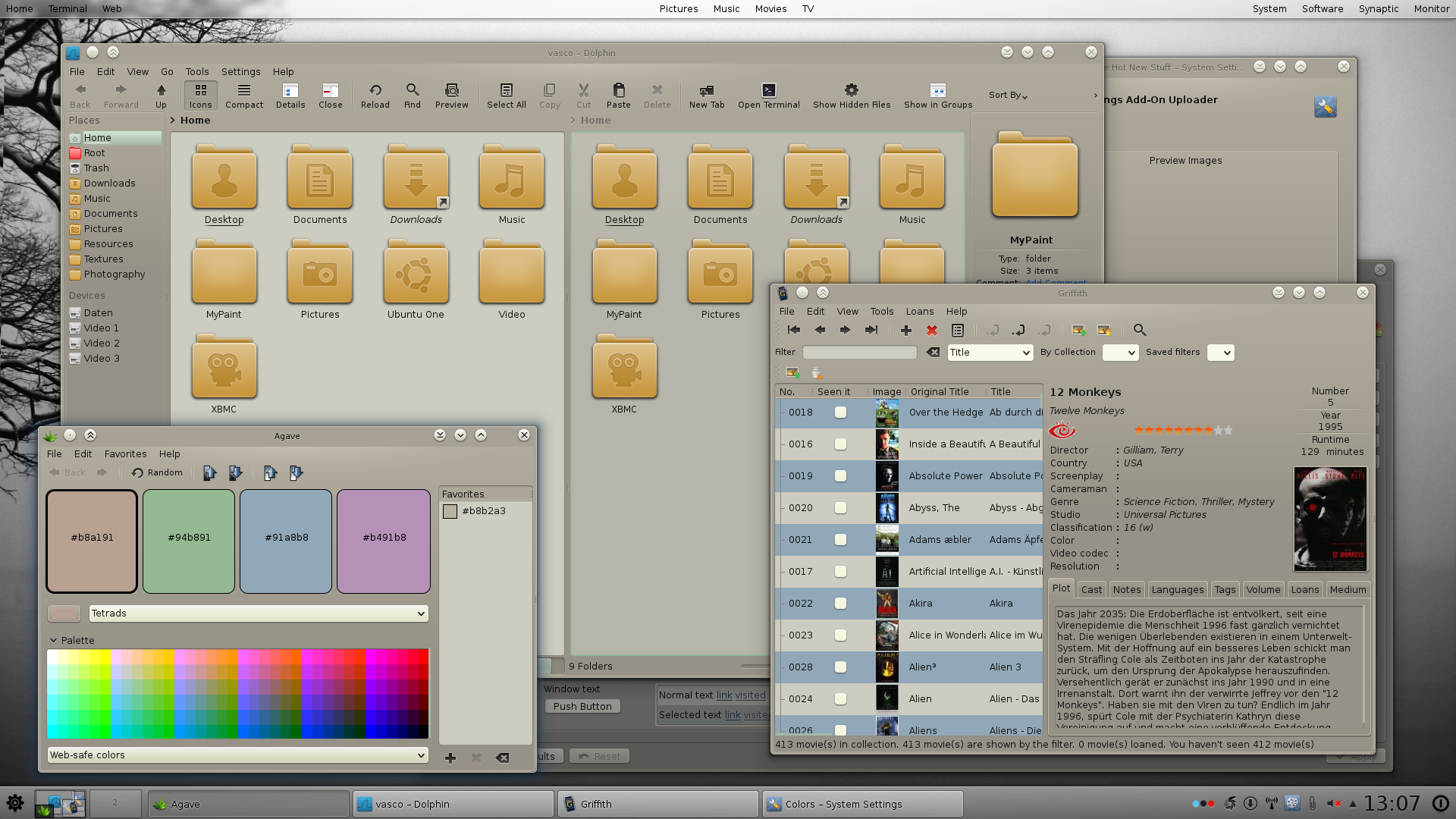Click Paste in Dolphin toolbar
1456x819 pixels.
tap(619, 96)
